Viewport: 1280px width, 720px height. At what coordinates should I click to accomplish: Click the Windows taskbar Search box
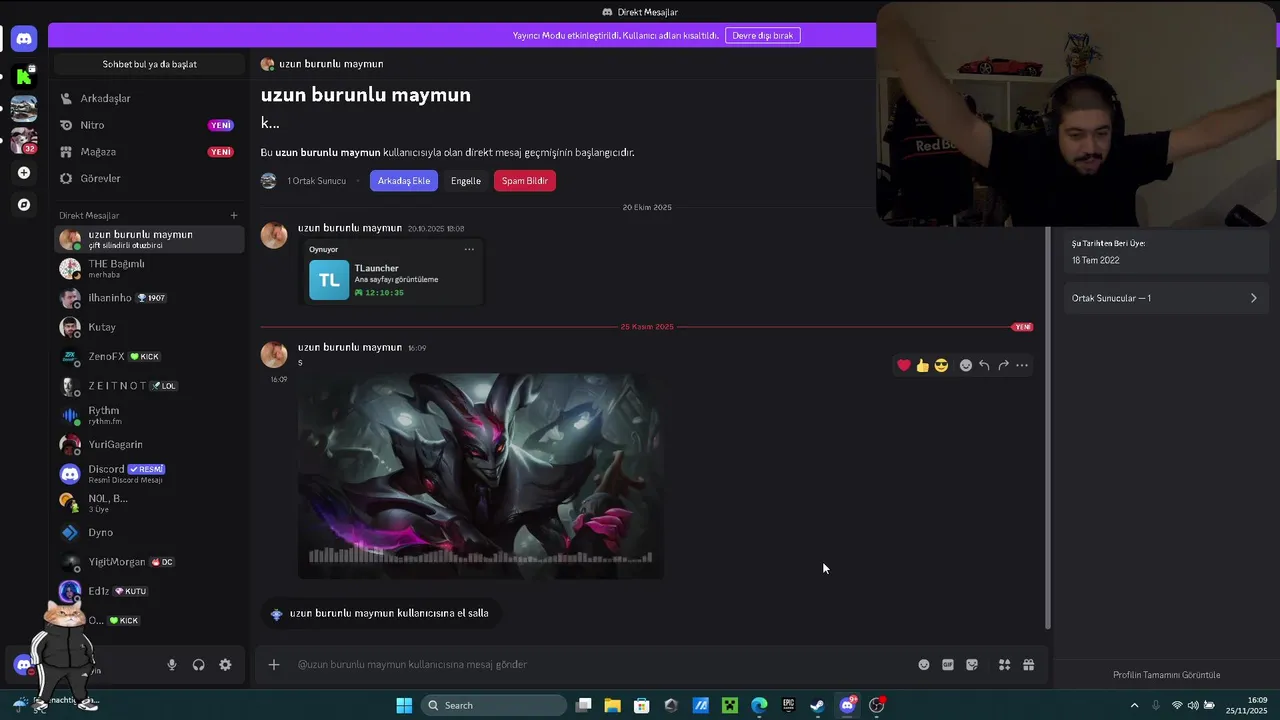tap(494, 705)
